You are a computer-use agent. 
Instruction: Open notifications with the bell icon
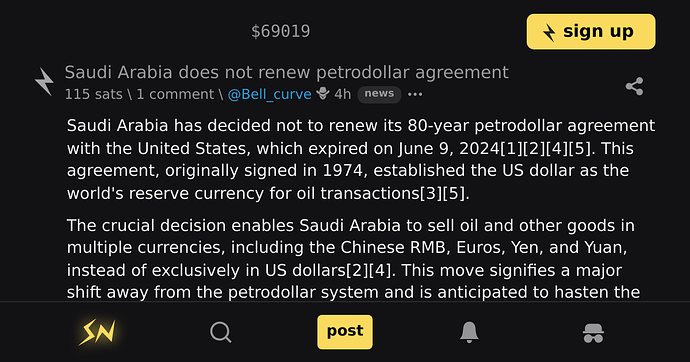[469, 332]
